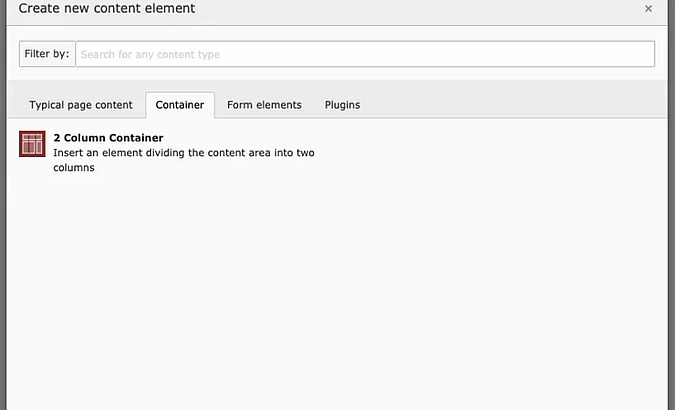Select the Container tab
Image resolution: width=675 pixels, height=410 pixels.
coord(180,105)
